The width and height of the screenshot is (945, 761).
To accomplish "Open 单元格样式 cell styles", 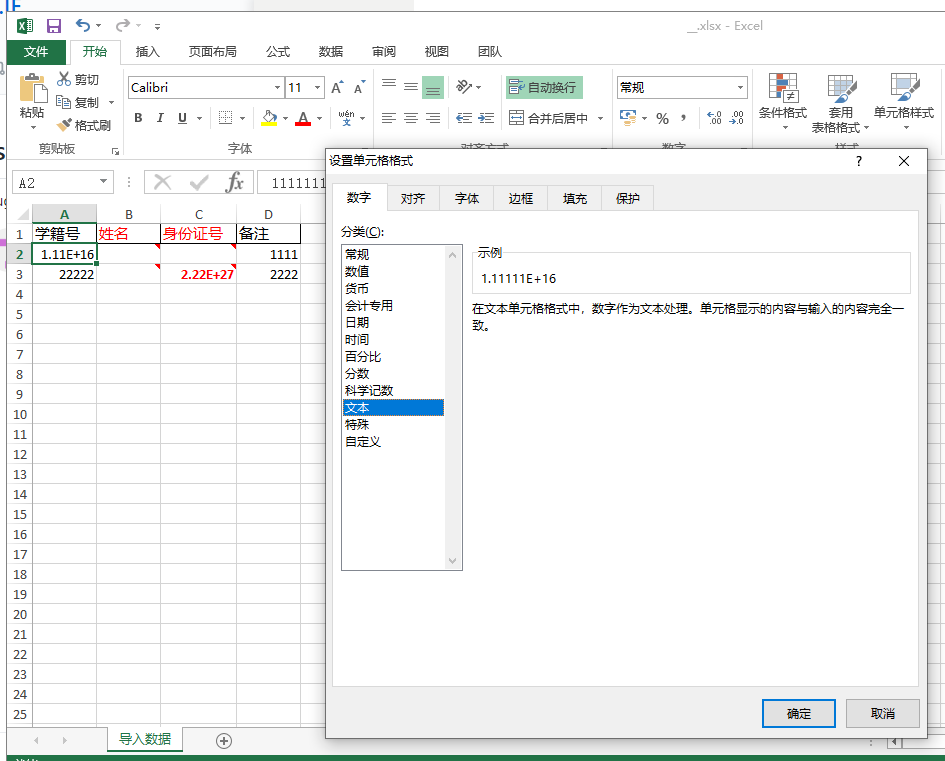I will coord(903,101).
